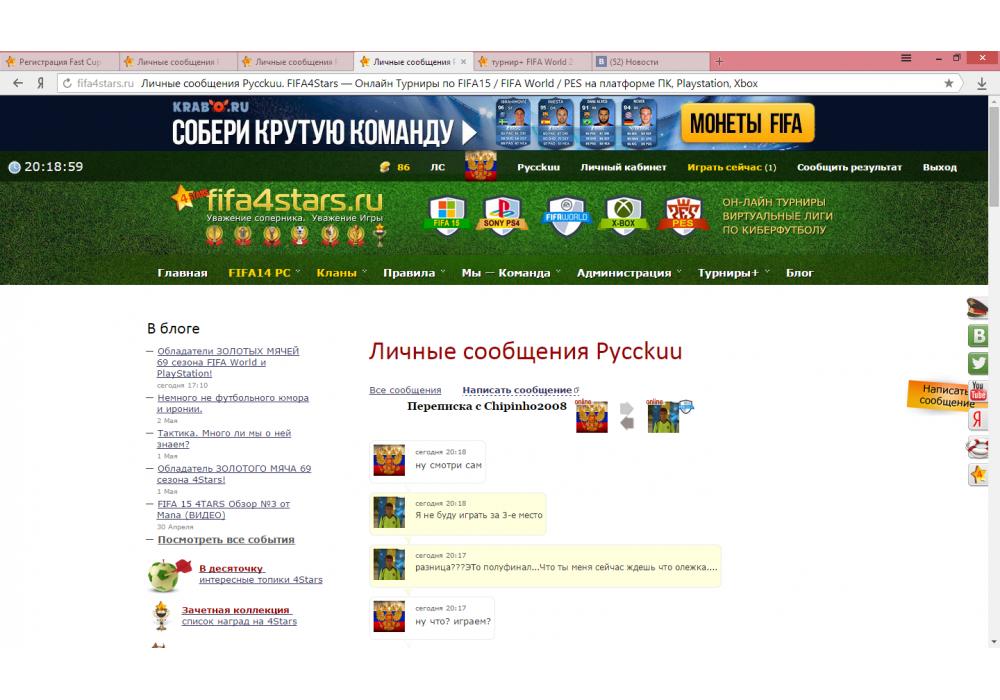The width and height of the screenshot is (1000, 700).
Task: Click the МОНЕТЫ FIFA banner button
Action: point(747,123)
